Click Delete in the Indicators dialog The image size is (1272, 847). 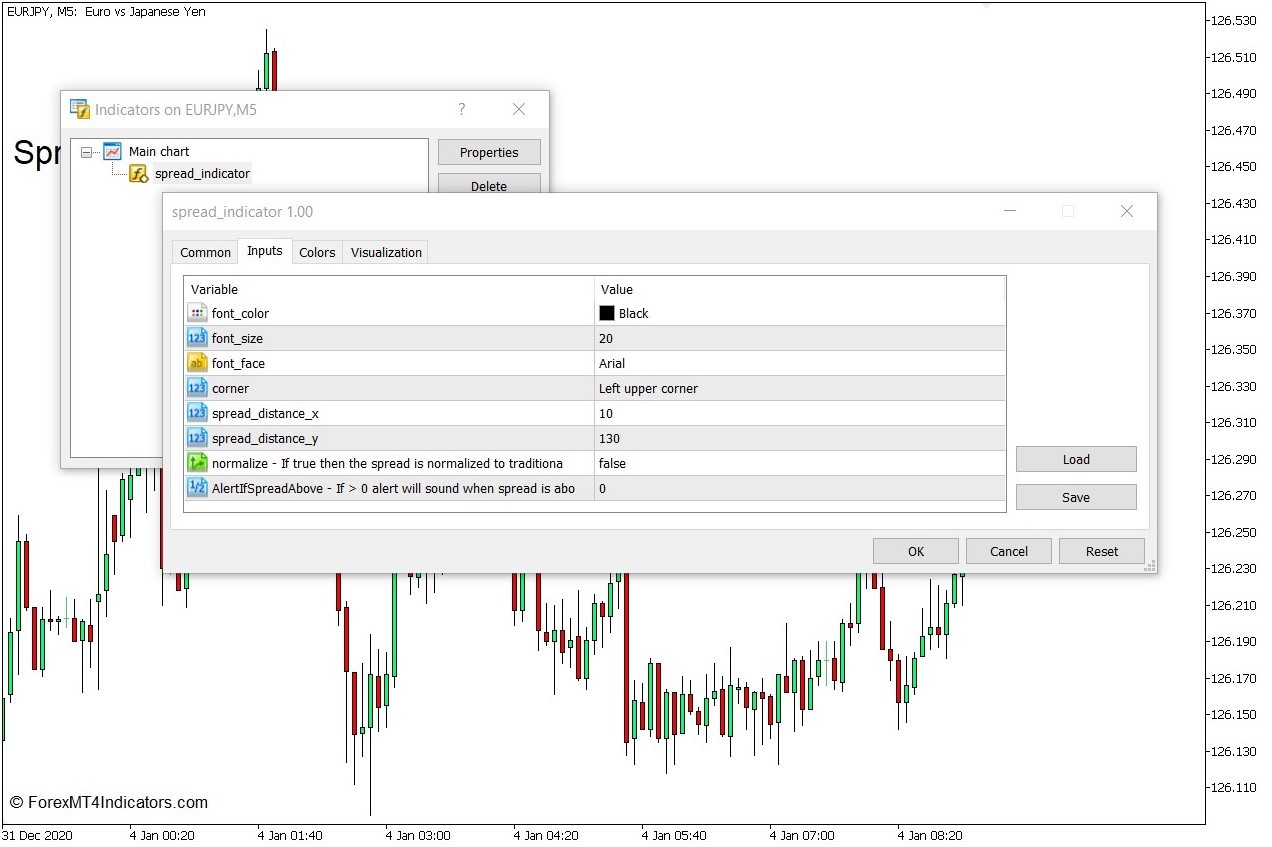click(x=489, y=184)
